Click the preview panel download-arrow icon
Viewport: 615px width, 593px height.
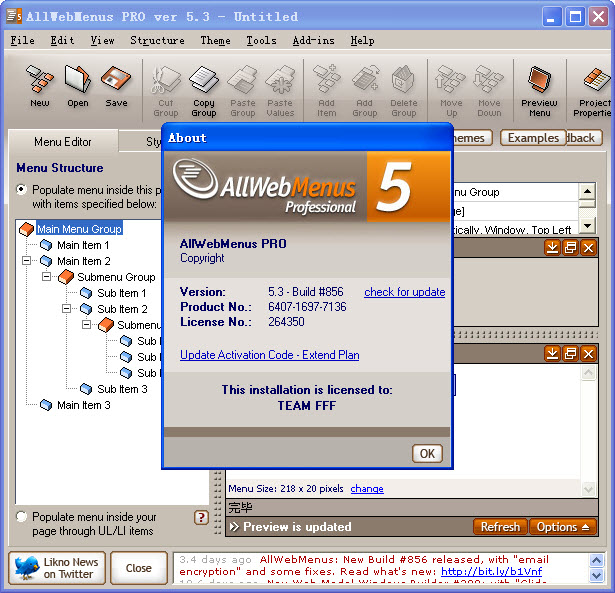(552, 354)
